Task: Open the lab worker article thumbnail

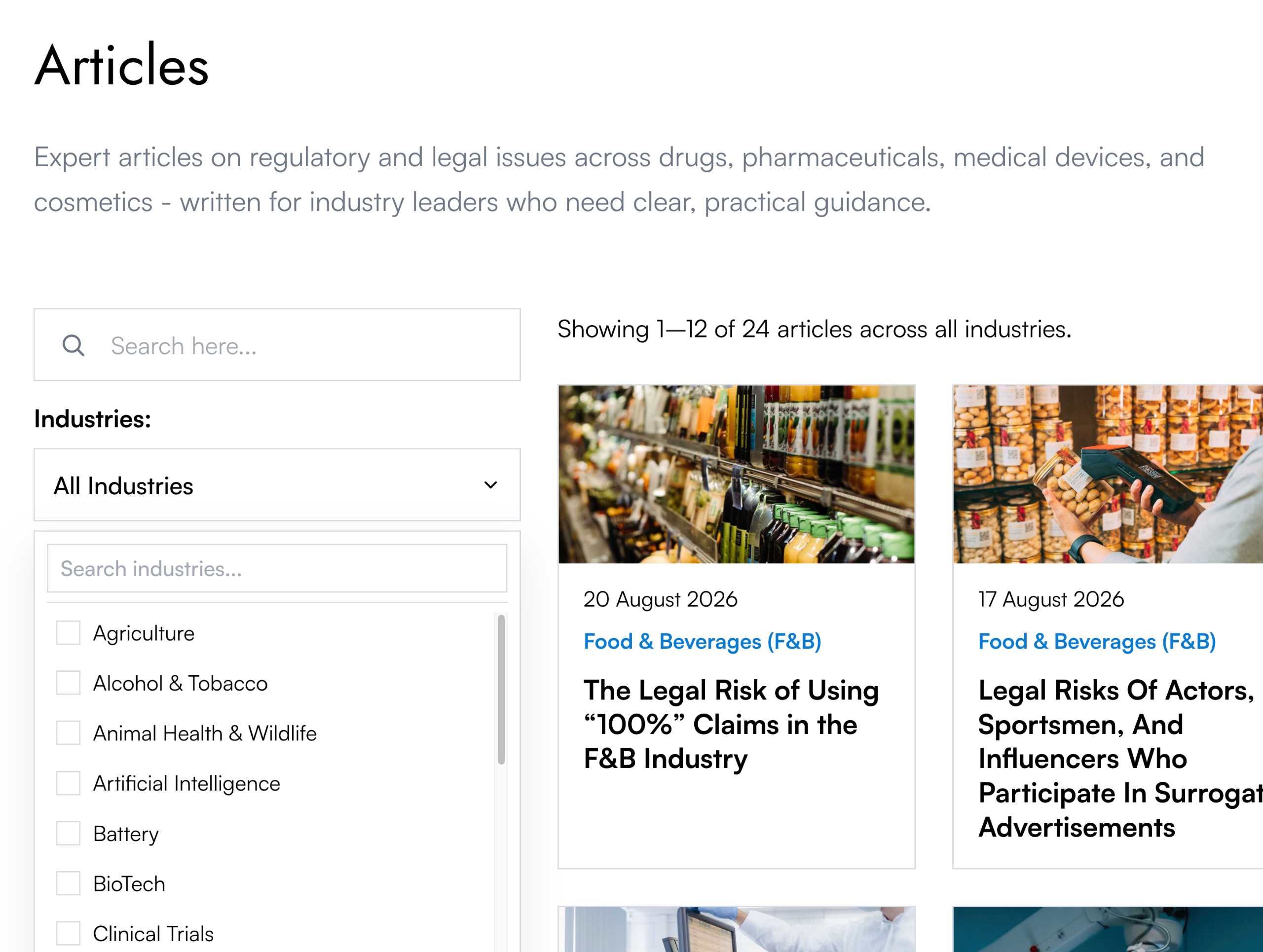Action: click(x=737, y=929)
